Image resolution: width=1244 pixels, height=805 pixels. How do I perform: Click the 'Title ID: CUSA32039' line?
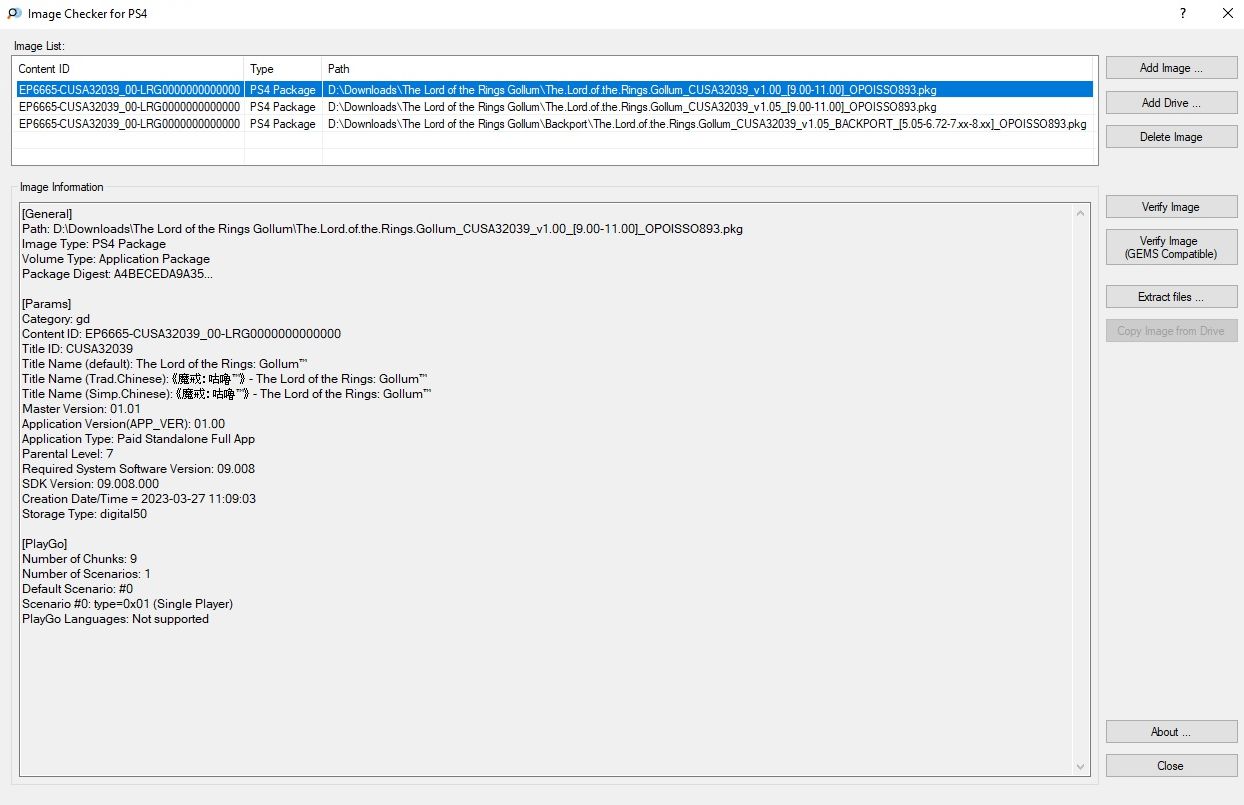[x=77, y=349]
